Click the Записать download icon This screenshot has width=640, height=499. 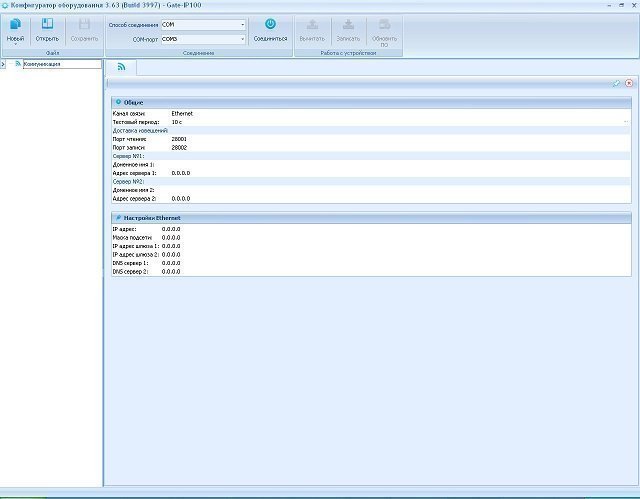[x=348, y=24]
